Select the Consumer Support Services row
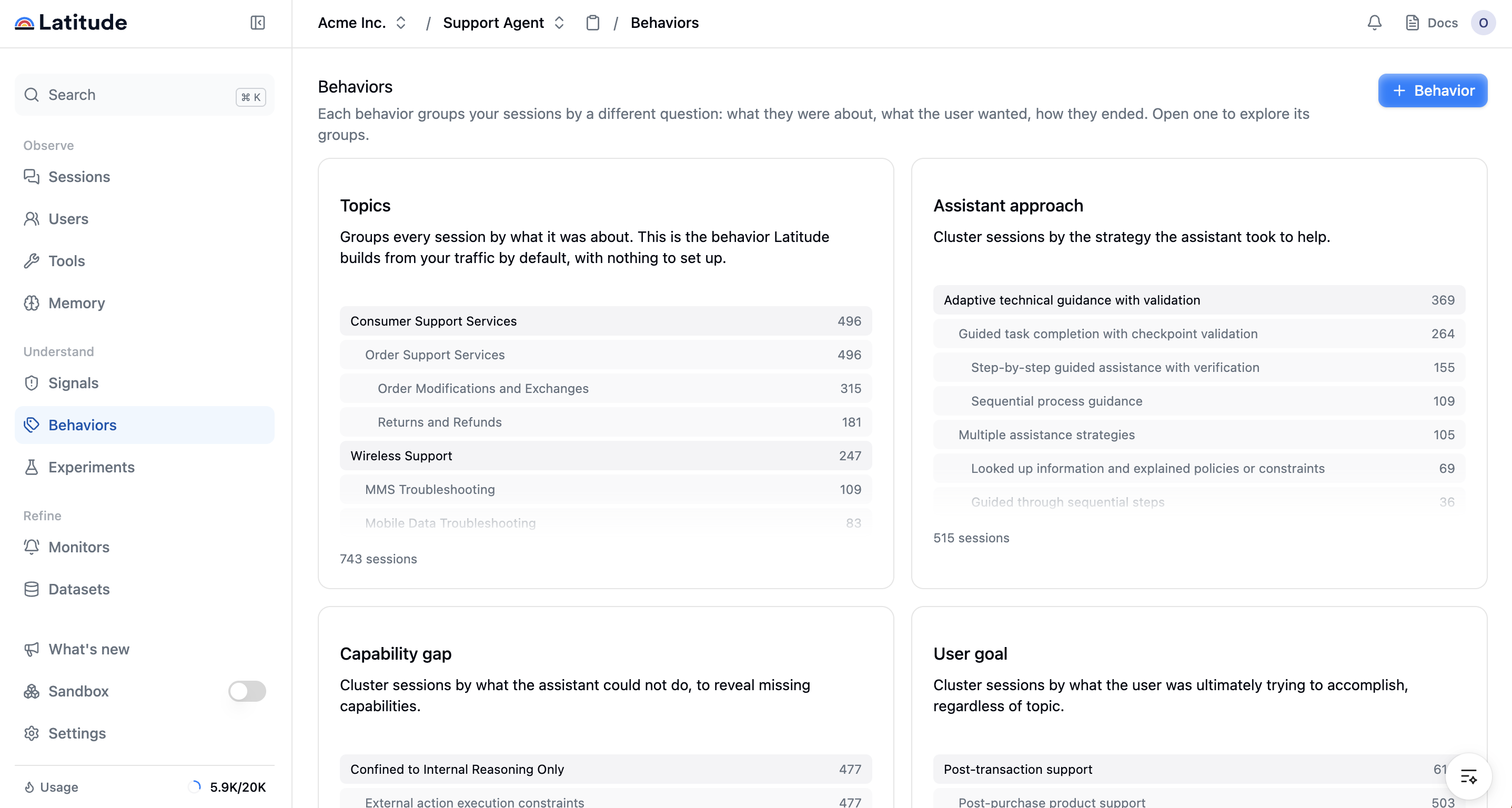The width and height of the screenshot is (1512, 808). 606,321
